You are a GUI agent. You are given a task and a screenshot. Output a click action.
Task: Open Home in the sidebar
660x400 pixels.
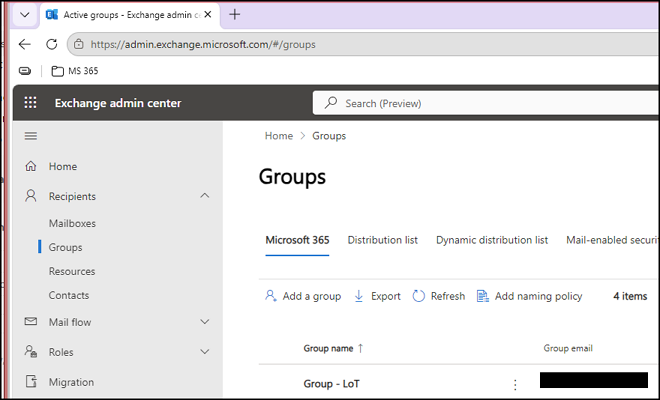click(x=62, y=166)
